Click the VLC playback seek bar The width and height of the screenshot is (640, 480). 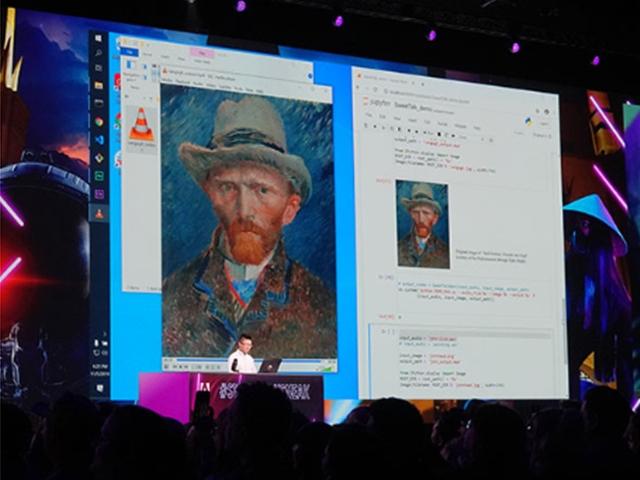click(x=248, y=361)
